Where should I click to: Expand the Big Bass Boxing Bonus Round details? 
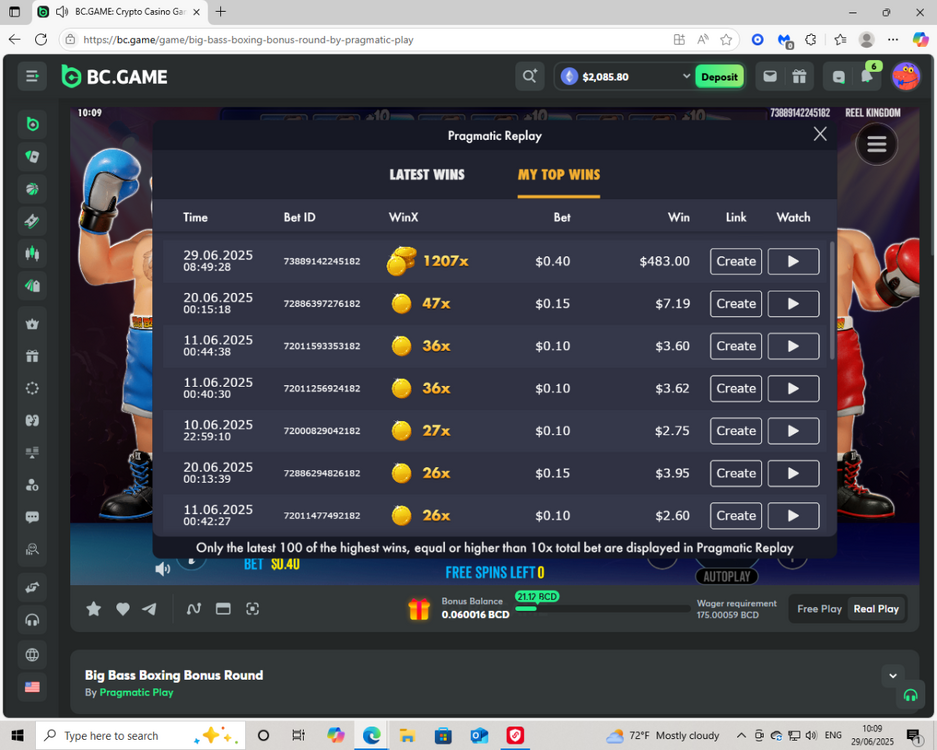(x=893, y=676)
